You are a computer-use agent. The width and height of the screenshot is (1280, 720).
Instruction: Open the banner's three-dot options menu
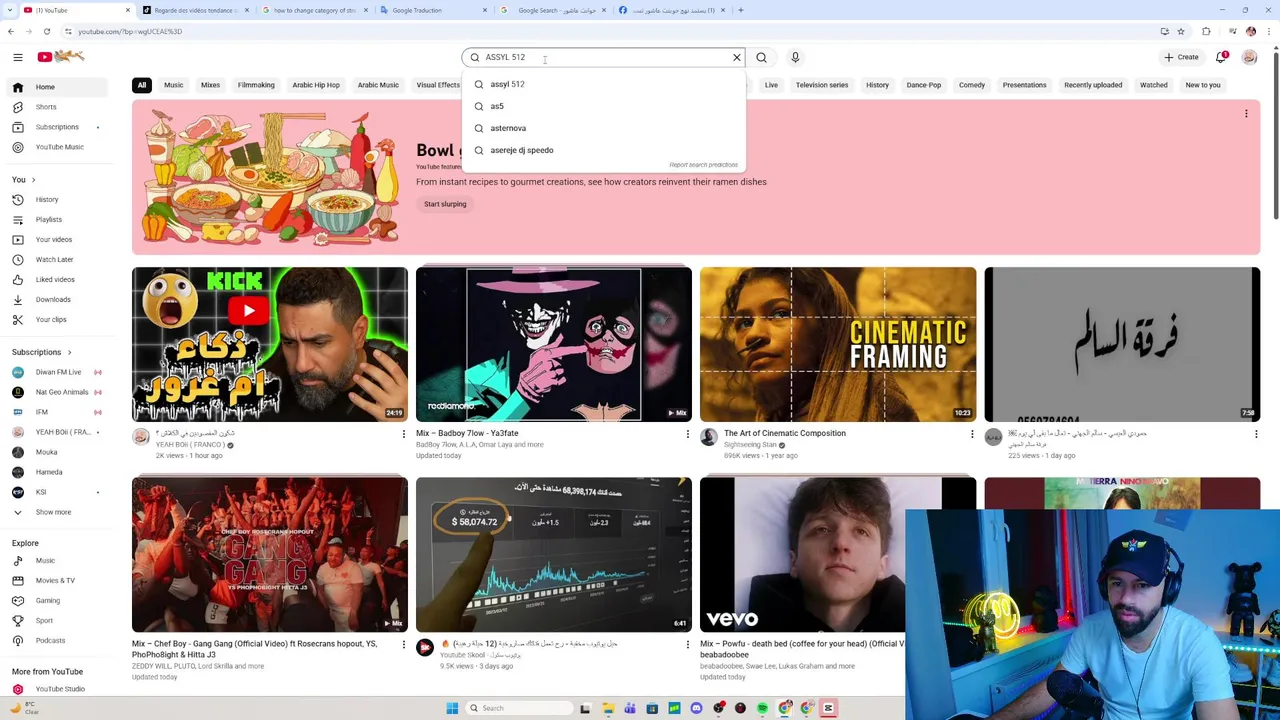[1246, 114]
